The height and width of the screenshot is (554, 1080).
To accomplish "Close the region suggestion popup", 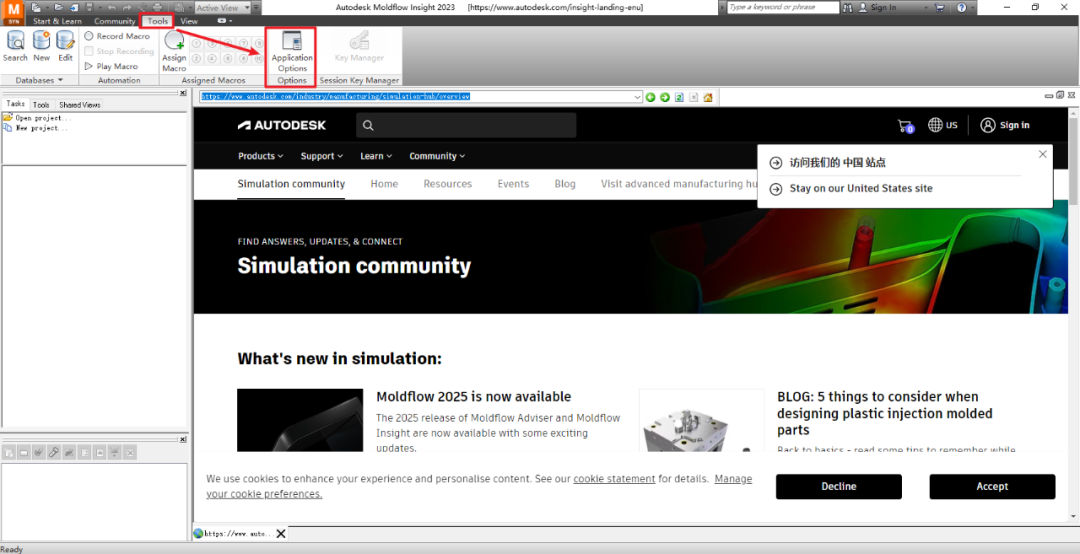I will (1043, 154).
